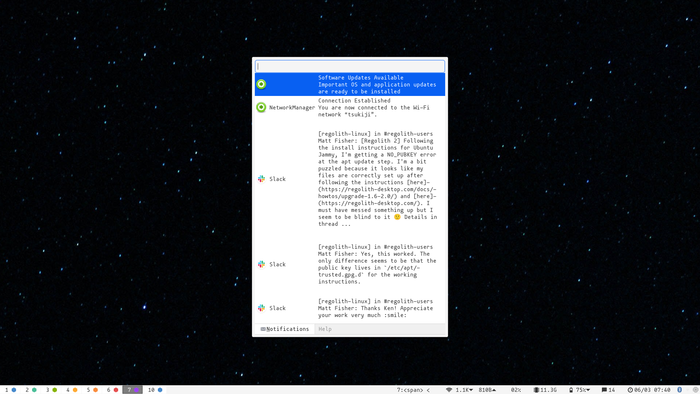This screenshot has width=700, height=394.
Task: Switch to workspace 3 in the bar
Action: click(51, 390)
